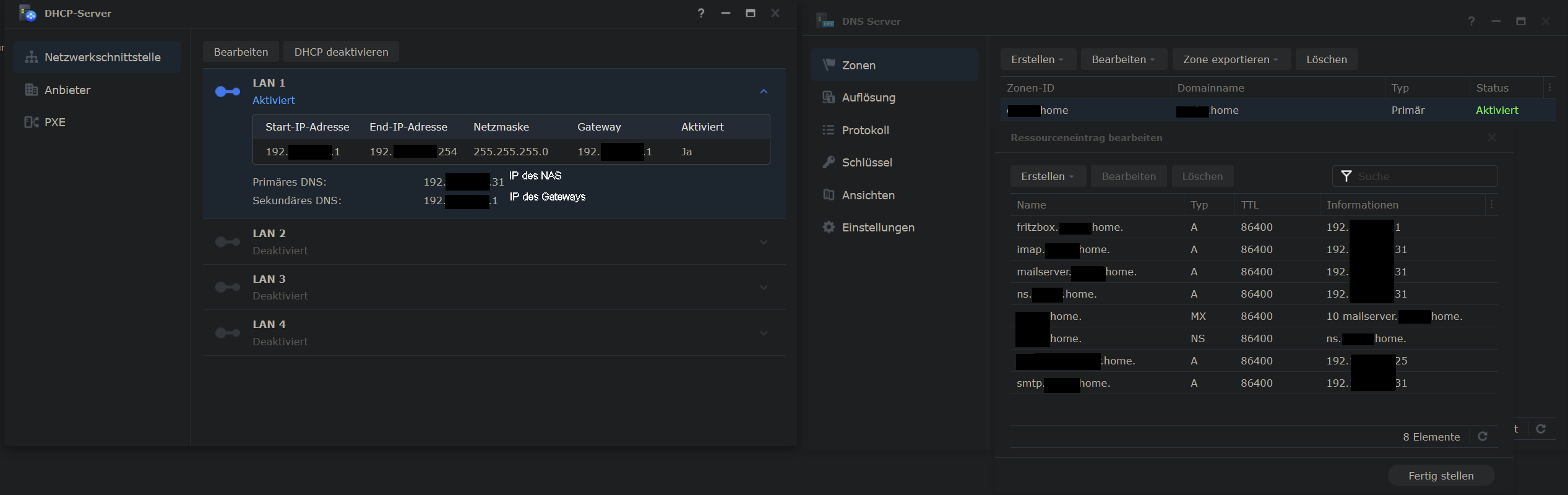Collapse the LAN 1 section
The width and height of the screenshot is (1568, 495).
pyautogui.click(x=764, y=92)
